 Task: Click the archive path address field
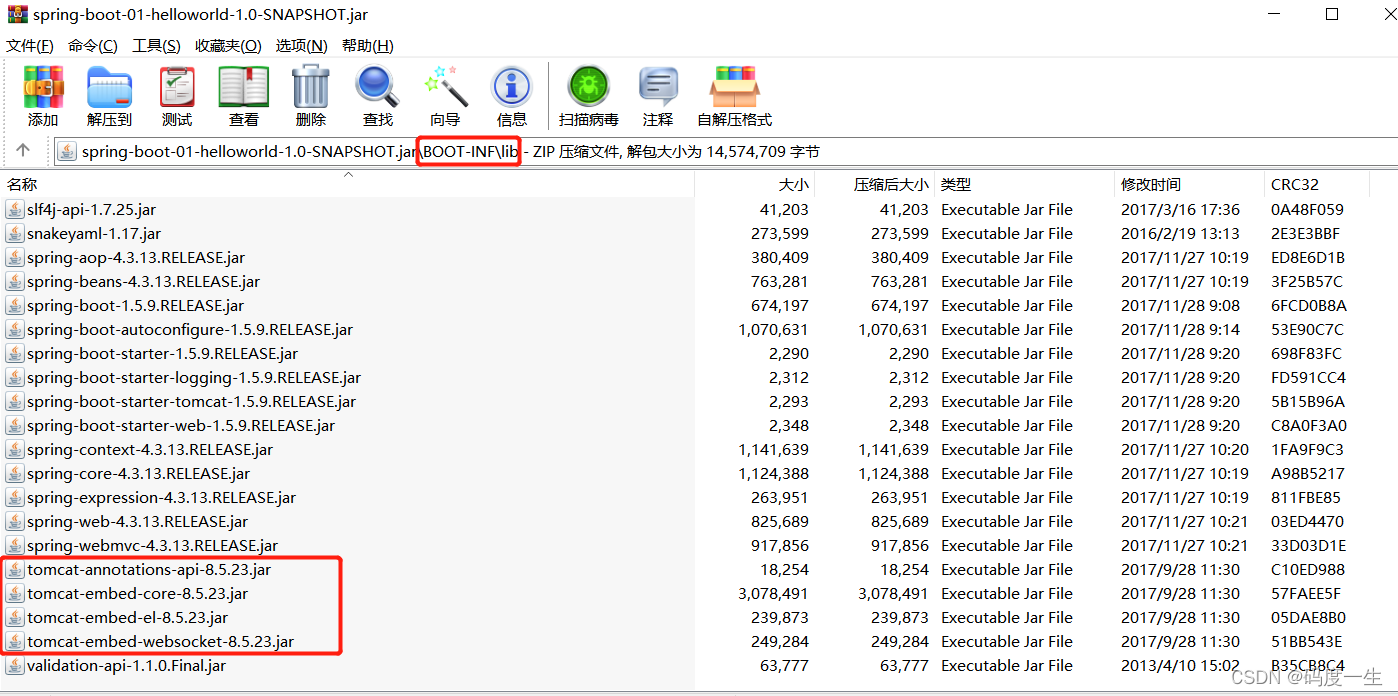[726, 152]
